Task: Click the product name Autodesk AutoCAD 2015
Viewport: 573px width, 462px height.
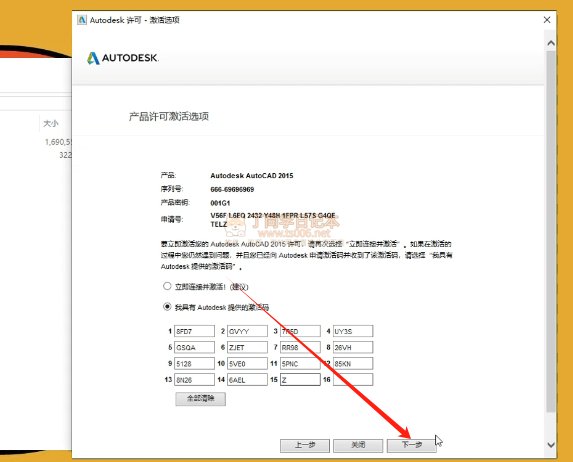Action: [251, 175]
